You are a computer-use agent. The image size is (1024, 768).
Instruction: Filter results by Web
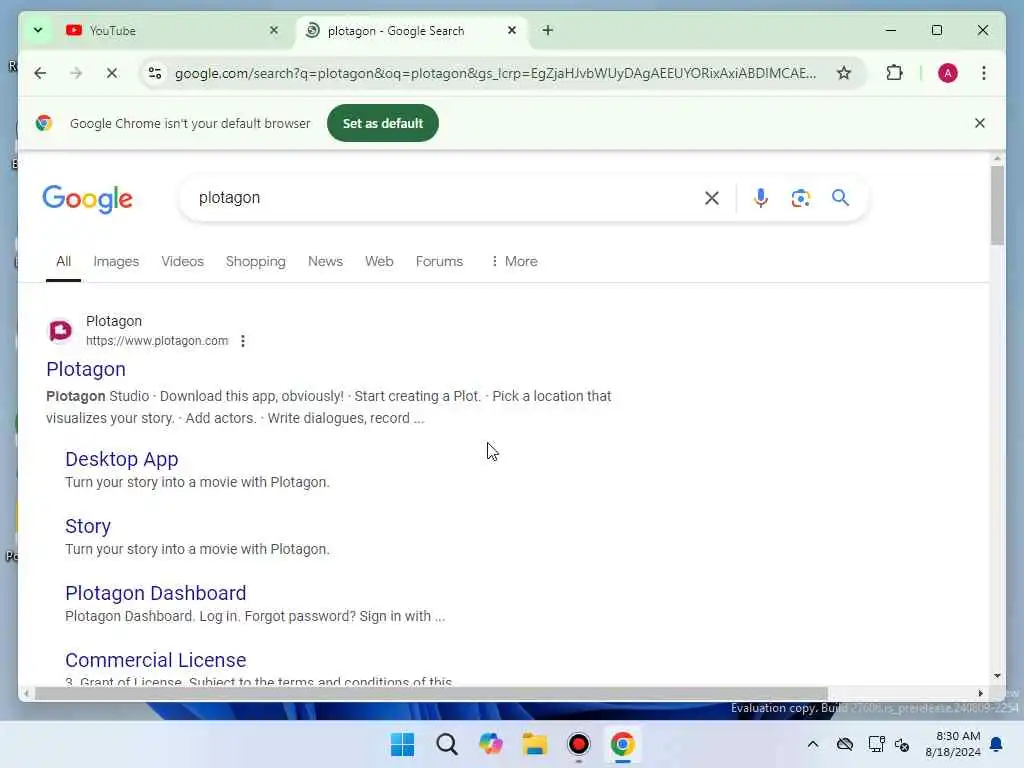tap(379, 261)
